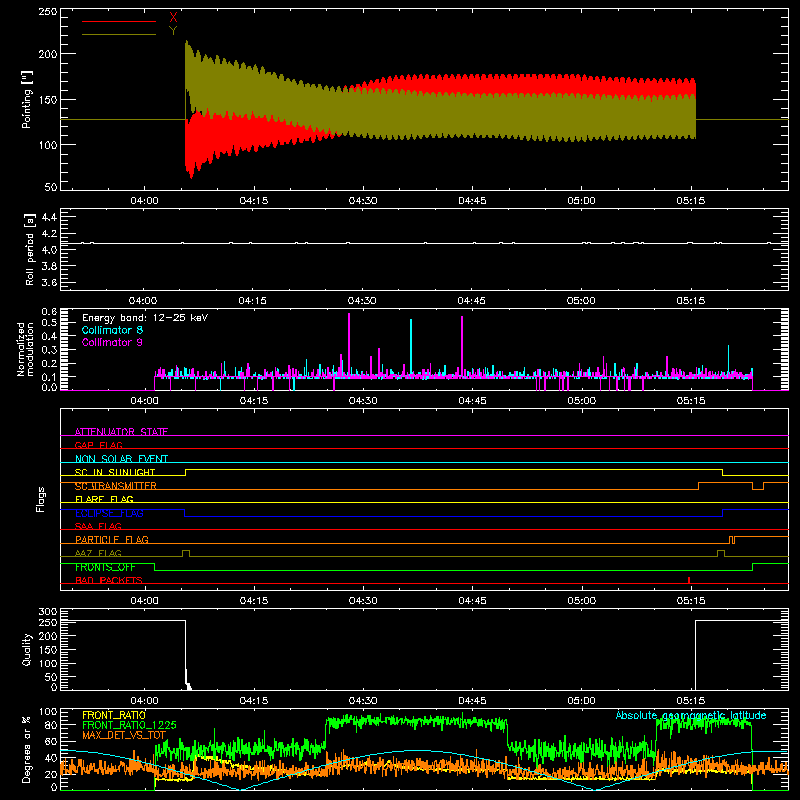Viewport: 800px width, 800px height.
Task: Click the green FRONT_RATIO_1225 legend label
Action: click(x=129, y=725)
